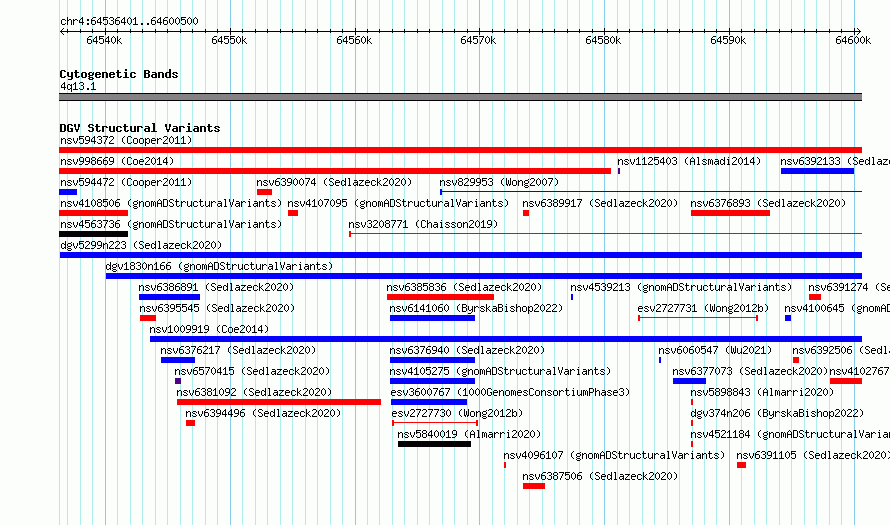The image size is (890, 525).
Task: Open nsv4539213 gnomAD variant label
Action: [x=681, y=287]
